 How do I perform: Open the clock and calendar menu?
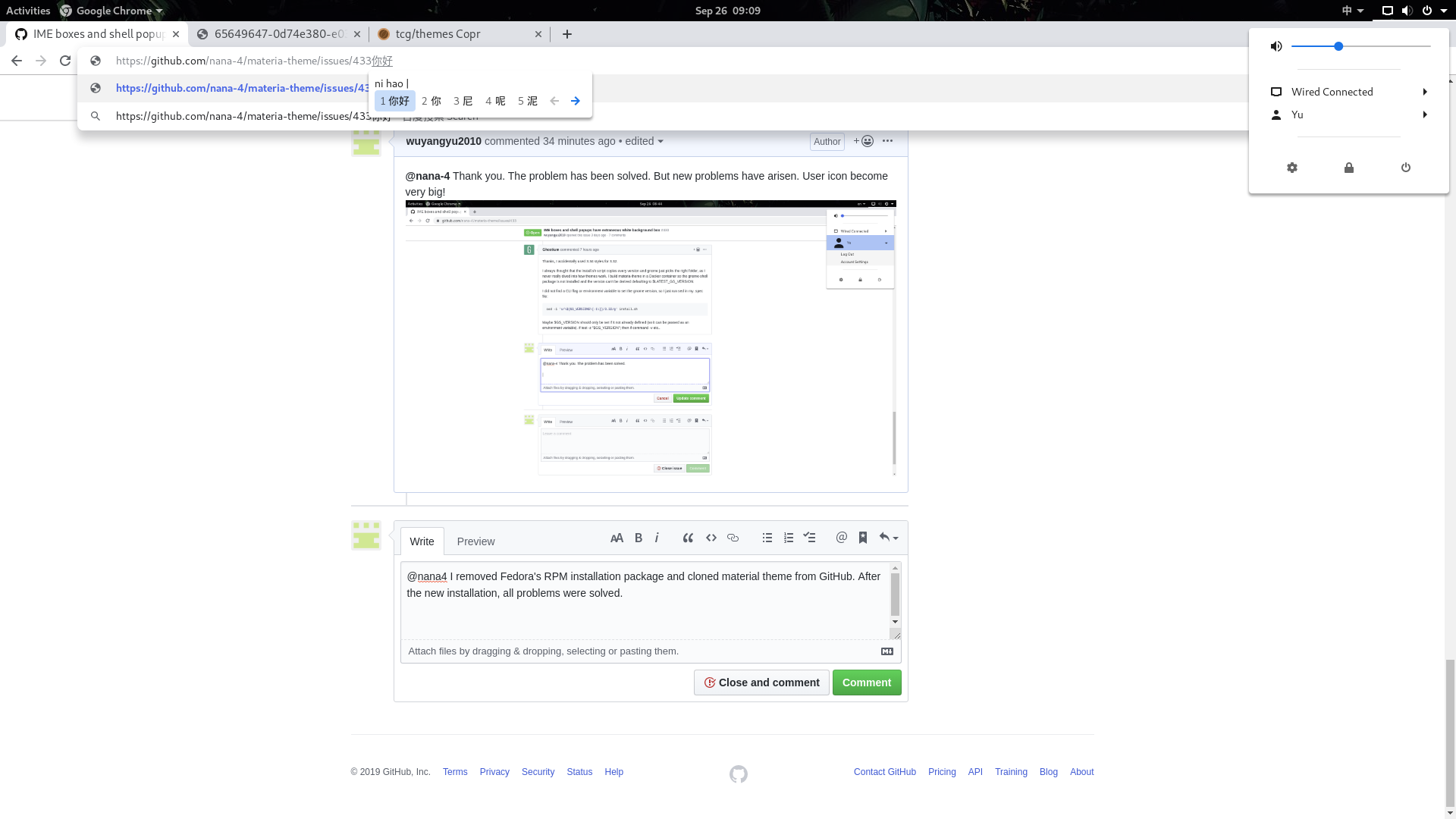[x=727, y=11]
